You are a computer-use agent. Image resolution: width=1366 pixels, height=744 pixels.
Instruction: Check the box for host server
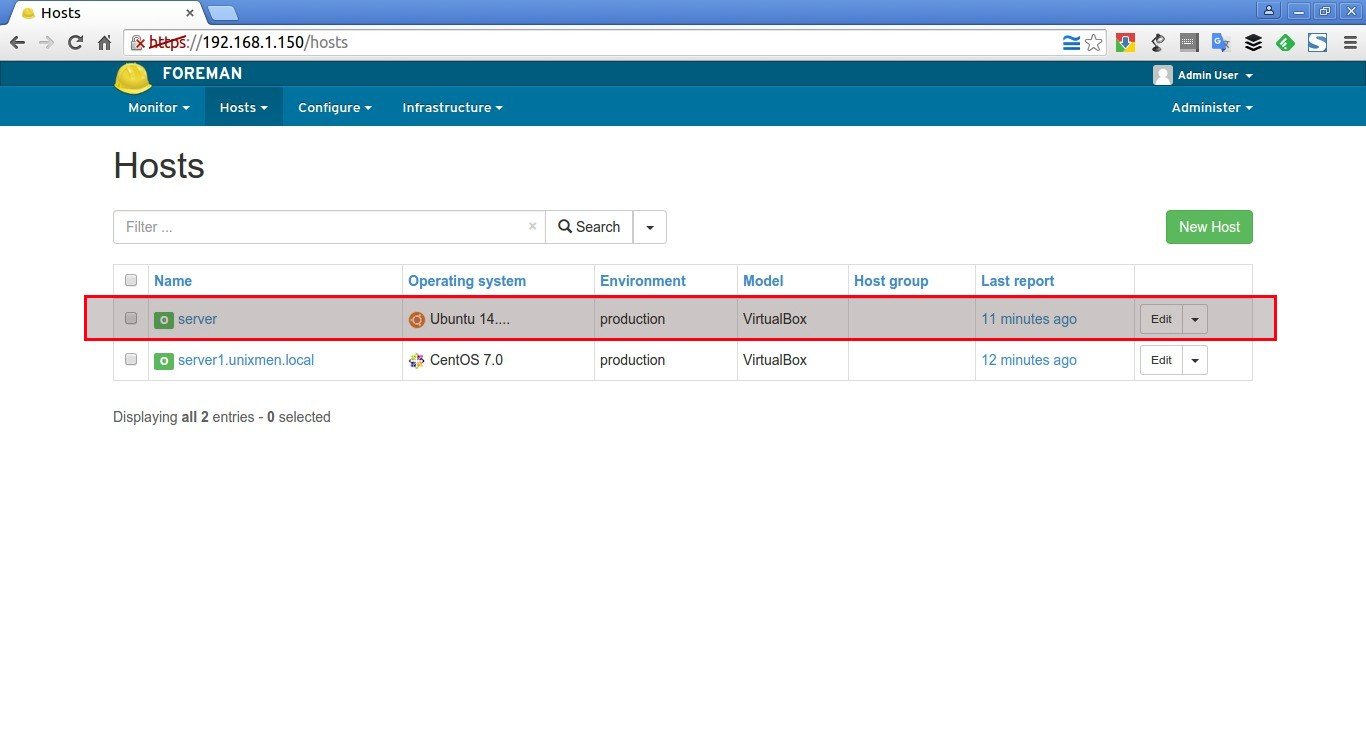(130, 318)
